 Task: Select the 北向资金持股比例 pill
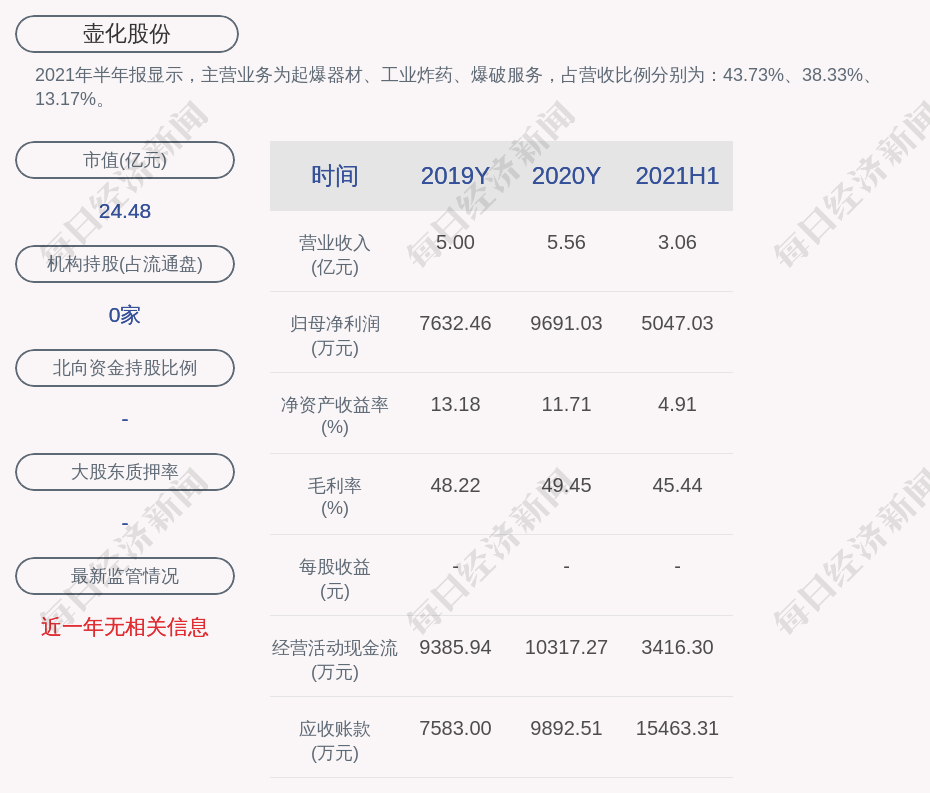tap(125, 368)
